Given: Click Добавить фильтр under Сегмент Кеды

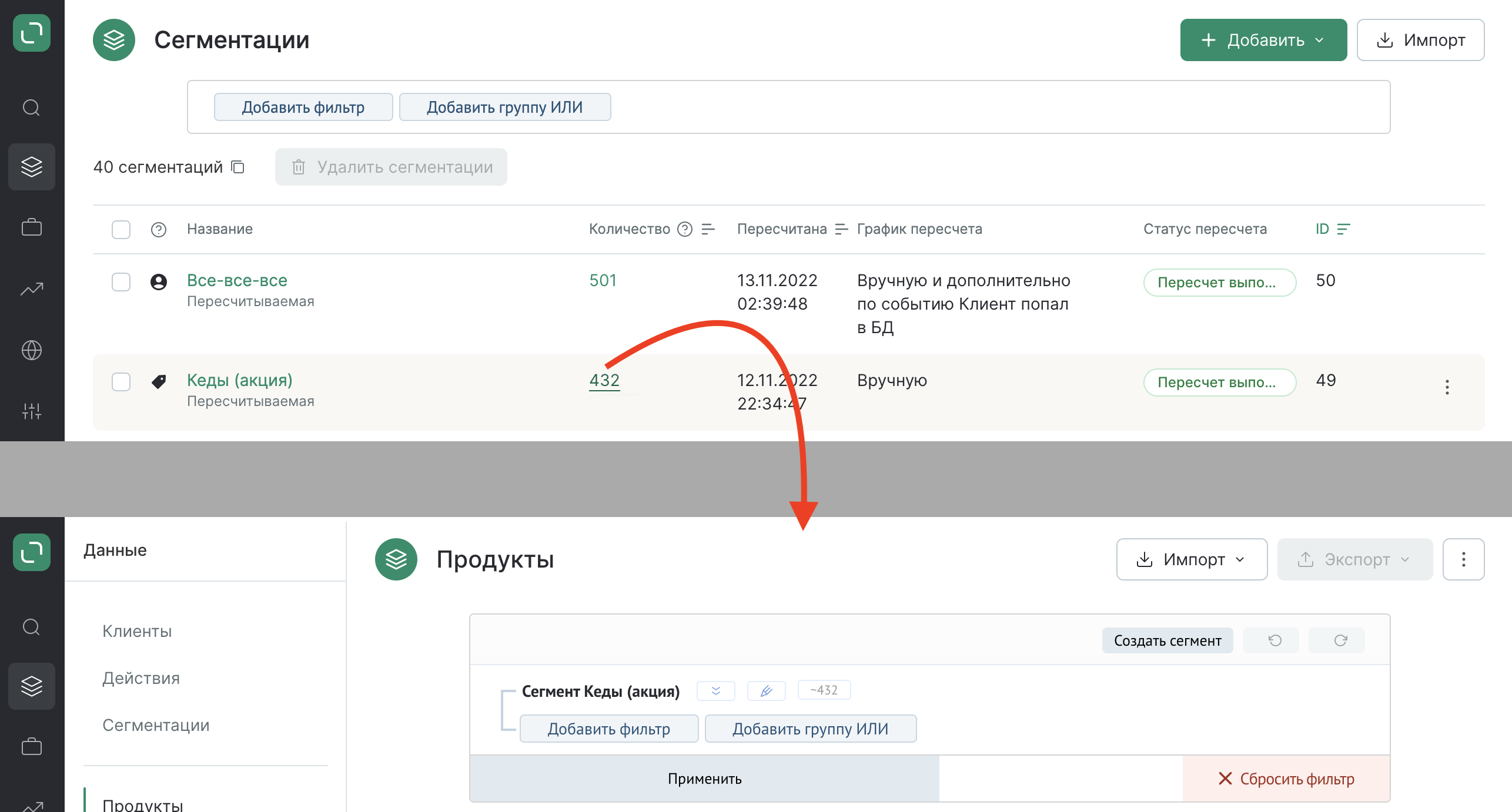Looking at the screenshot, I should (x=609, y=729).
